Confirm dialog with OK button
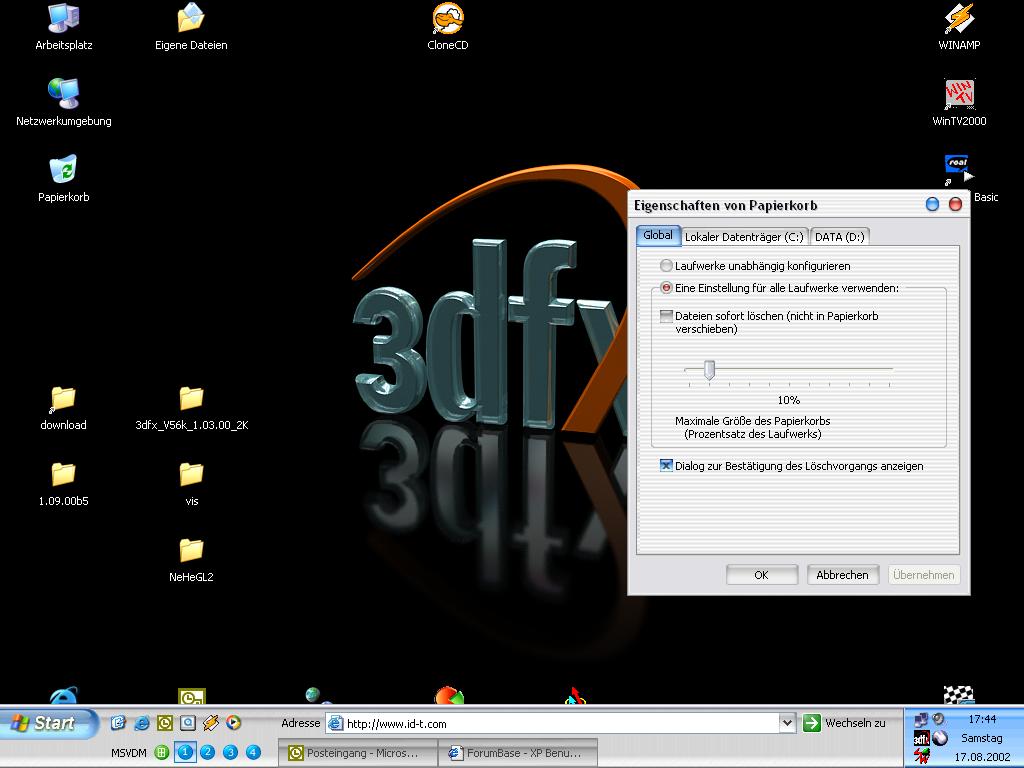 761,575
